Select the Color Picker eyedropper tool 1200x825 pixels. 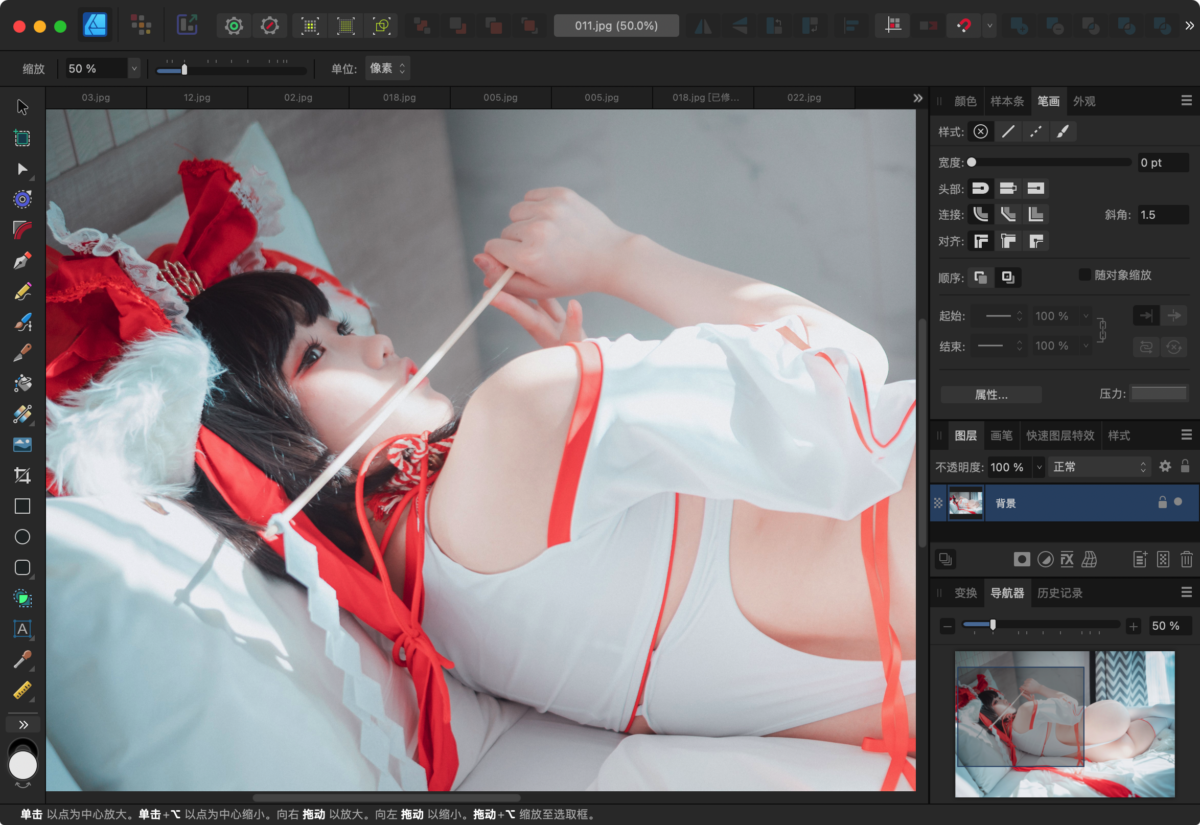(x=22, y=659)
